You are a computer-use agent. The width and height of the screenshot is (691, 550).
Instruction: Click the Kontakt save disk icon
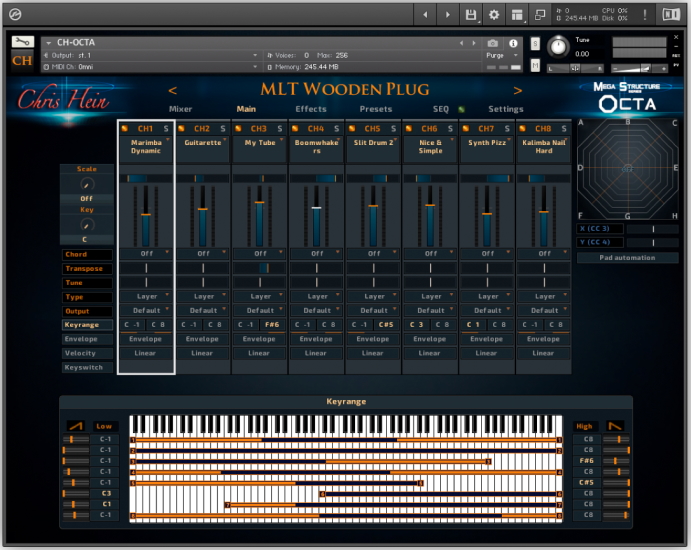coord(470,15)
